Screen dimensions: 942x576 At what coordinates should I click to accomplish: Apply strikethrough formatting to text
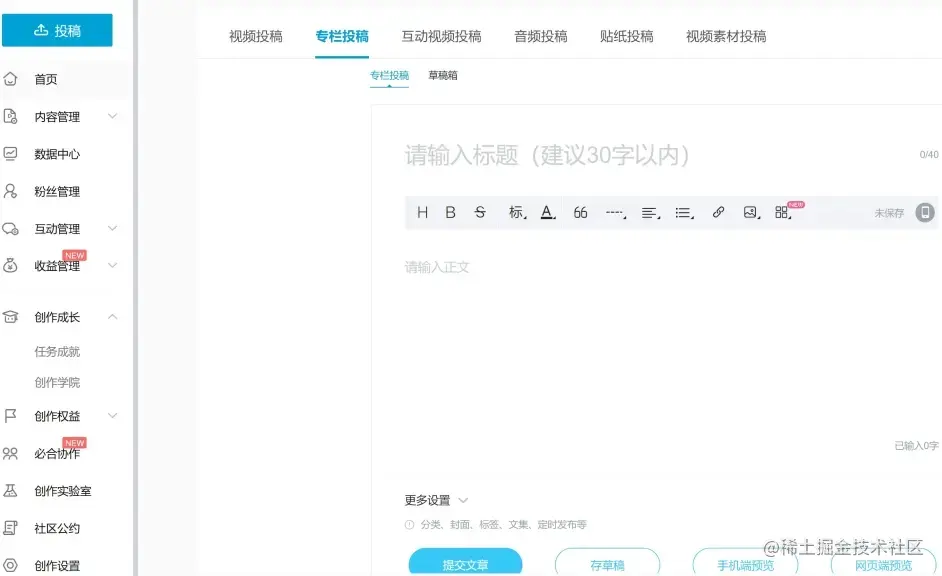tap(479, 212)
